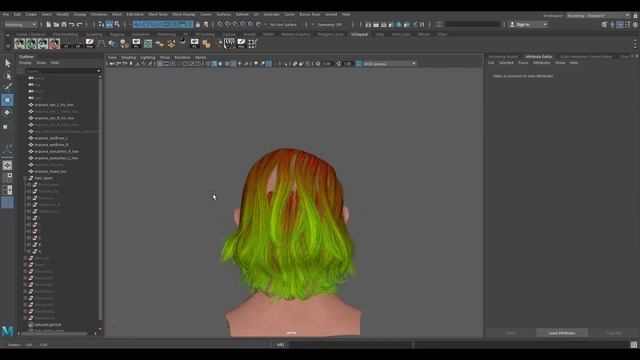This screenshot has width=640, height=360.
Task: Click the status line numeric input field
Action: click(x=472, y=25)
